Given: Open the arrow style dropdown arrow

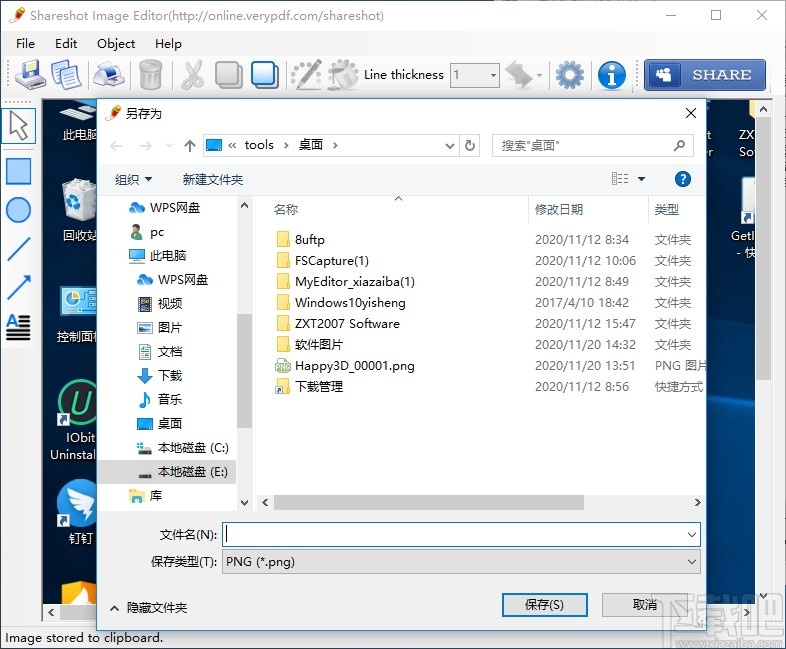Looking at the screenshot, I should tap(539, 75).
